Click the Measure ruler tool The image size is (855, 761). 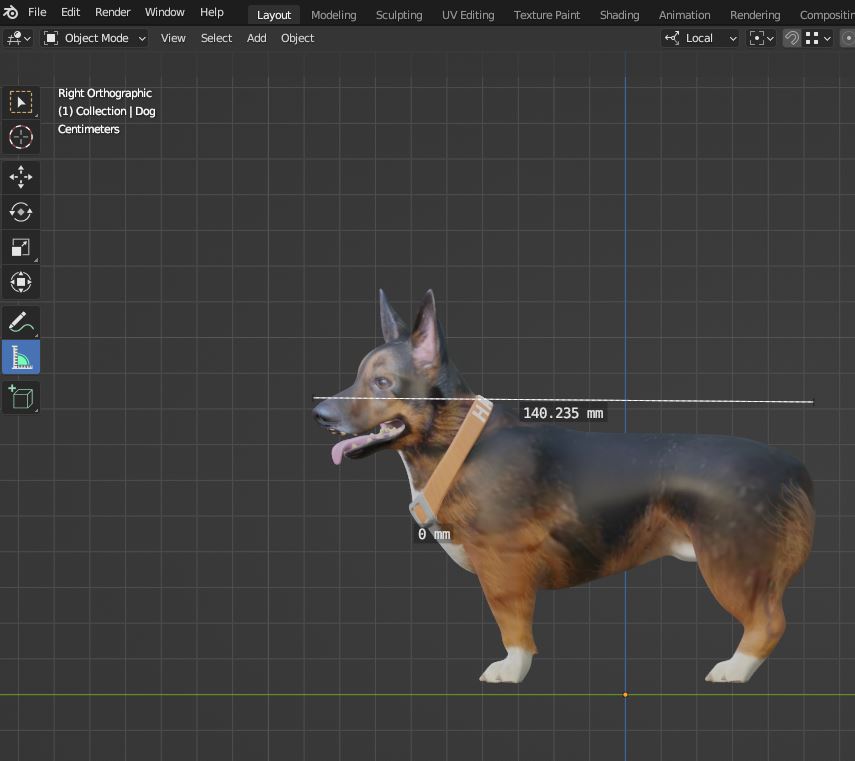[20, 357]
